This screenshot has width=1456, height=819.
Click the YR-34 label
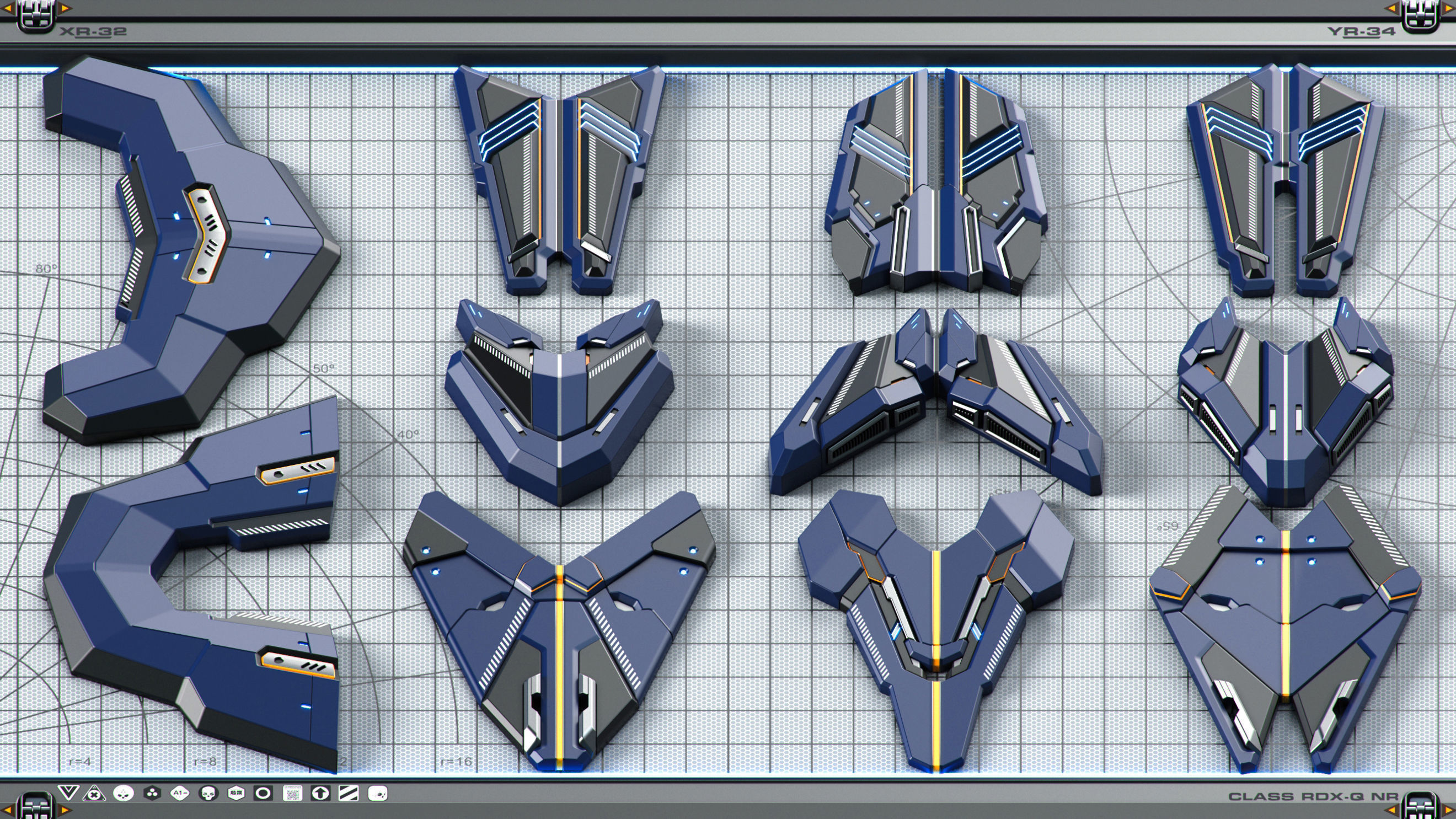click(1361, 31)
